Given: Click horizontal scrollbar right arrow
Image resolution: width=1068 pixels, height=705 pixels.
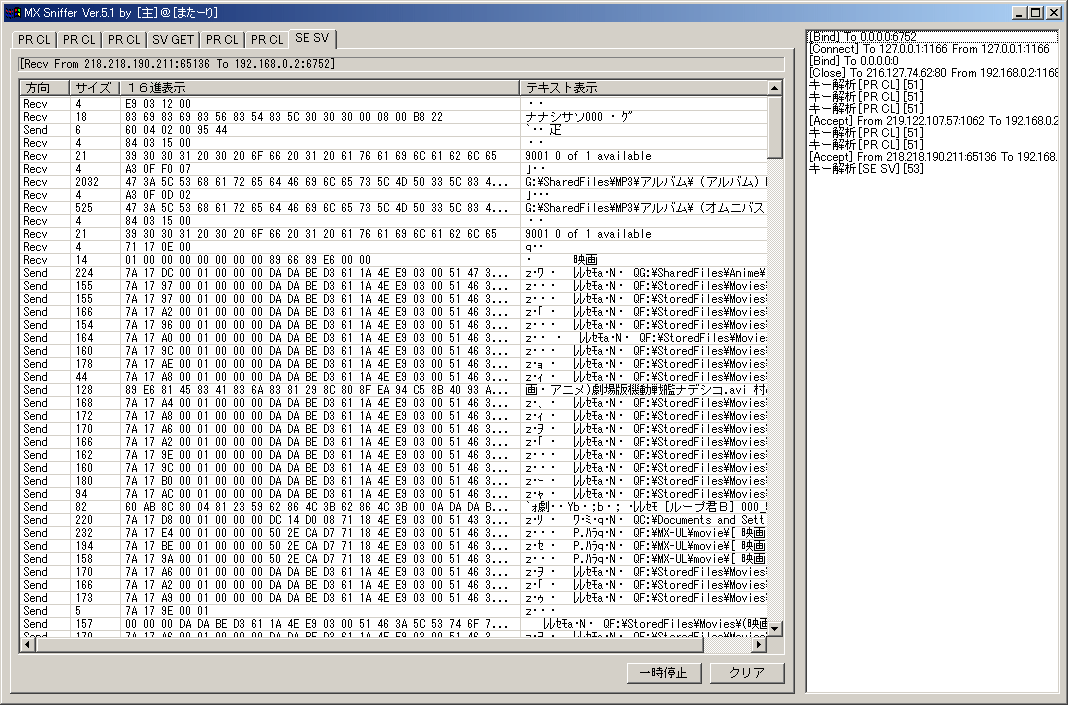Looking at the screenshot, I should (x=759, y=644).
